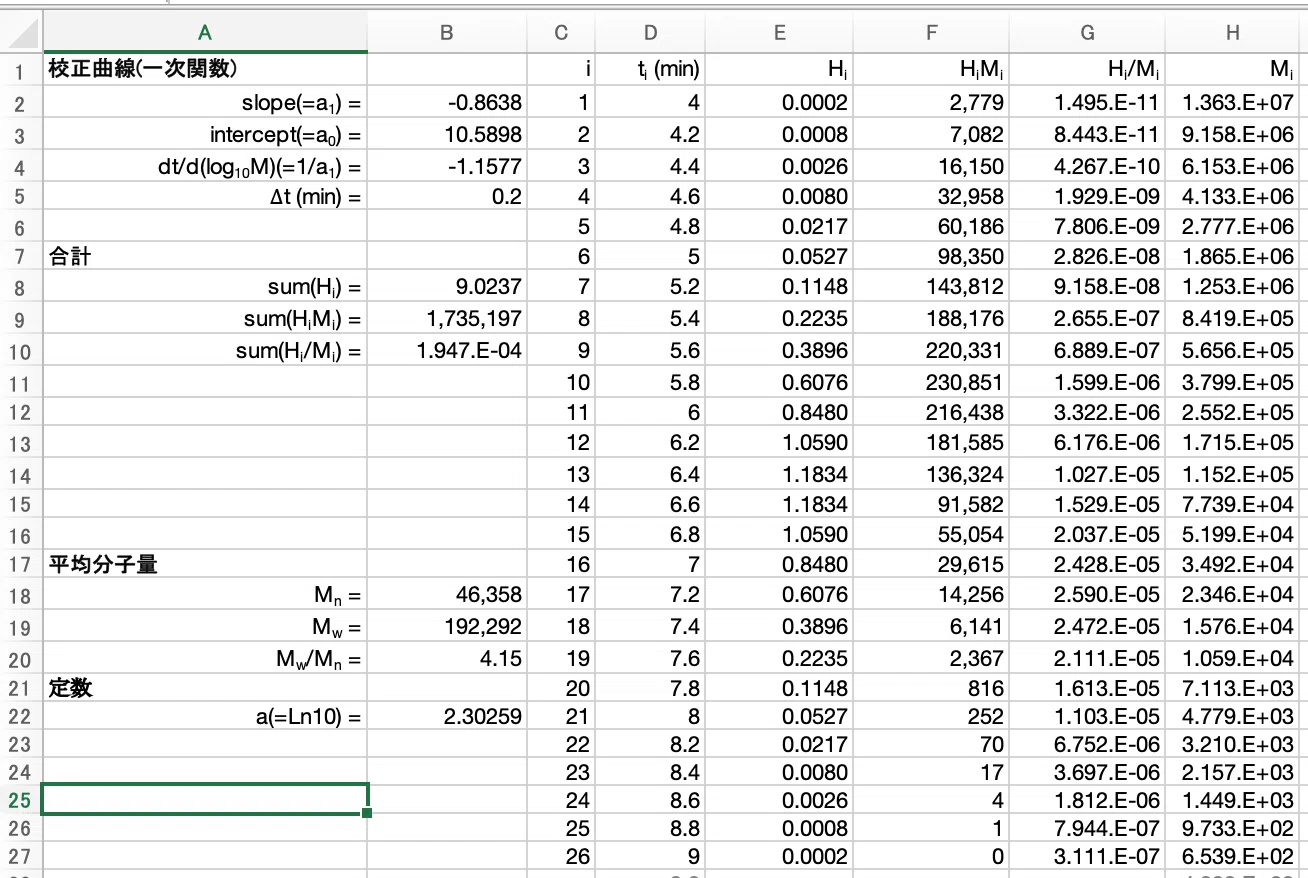Select the slope value -0.8638
Screen dimensions: 1308x878
tap(447, 102)
